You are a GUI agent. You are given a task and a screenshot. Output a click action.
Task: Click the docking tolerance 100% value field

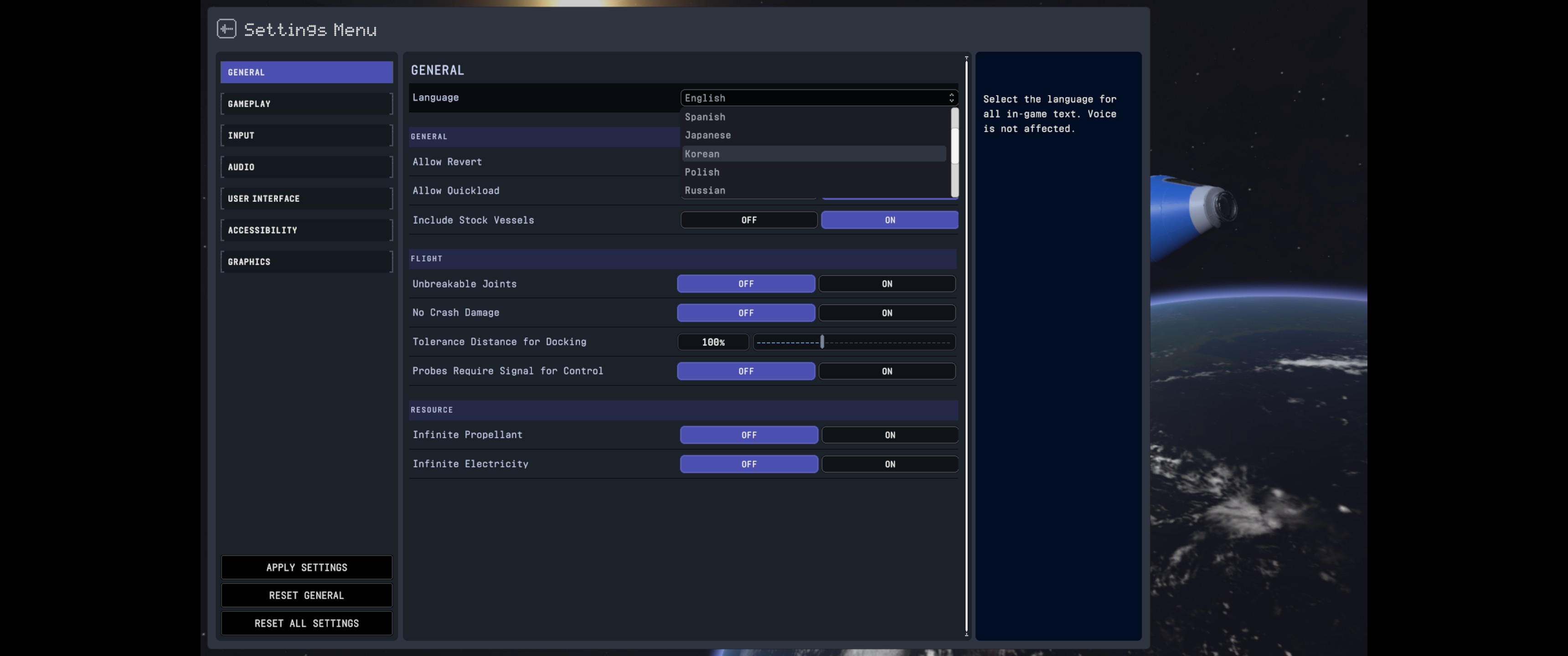(713, 342)
